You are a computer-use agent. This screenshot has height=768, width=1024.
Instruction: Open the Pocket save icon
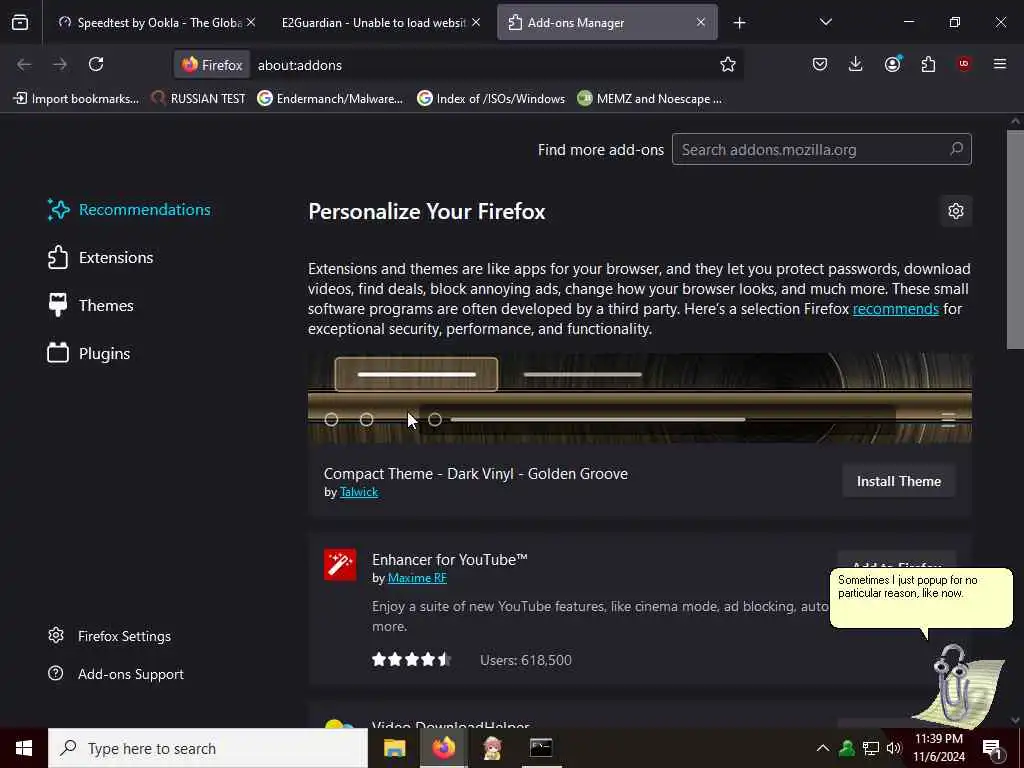pos(820,64)
